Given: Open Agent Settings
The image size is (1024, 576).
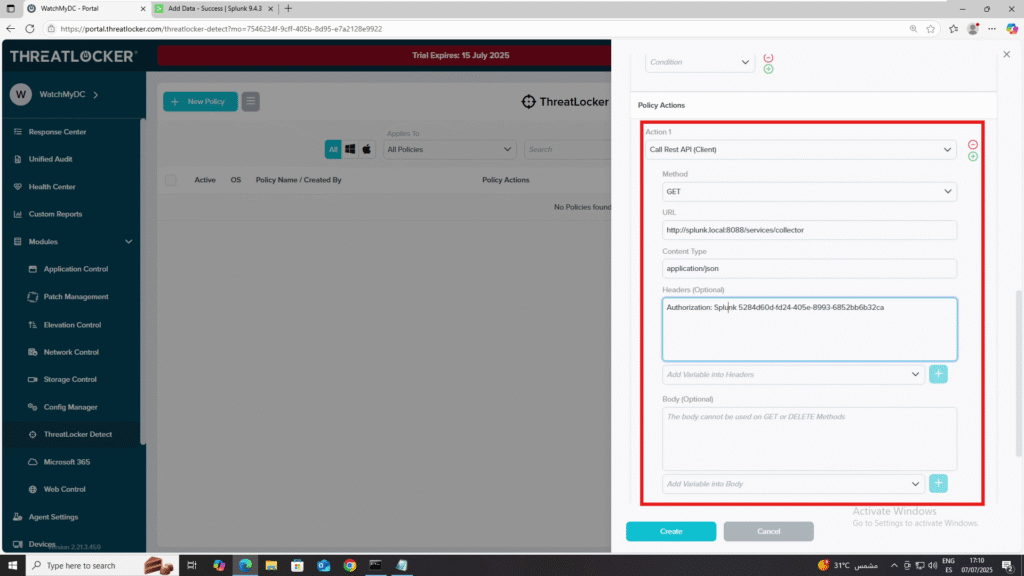Looking at the screenshot, I should tap(53, 517).
